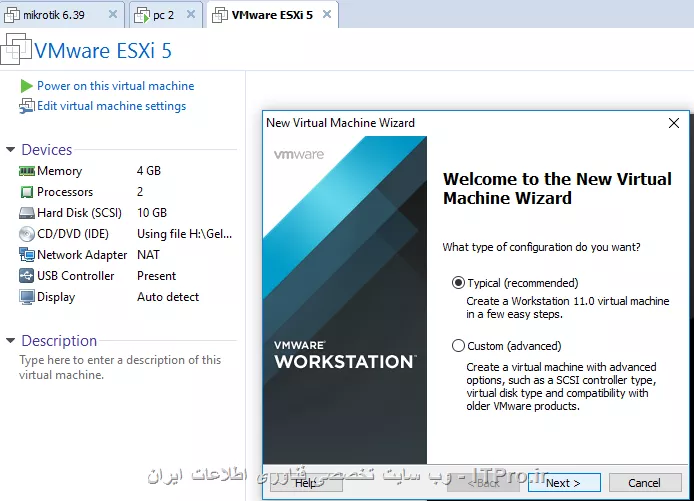Click the CD/DVD (IDE) disc icon
The width and height of the screenshot is (694, 501).
27,234
